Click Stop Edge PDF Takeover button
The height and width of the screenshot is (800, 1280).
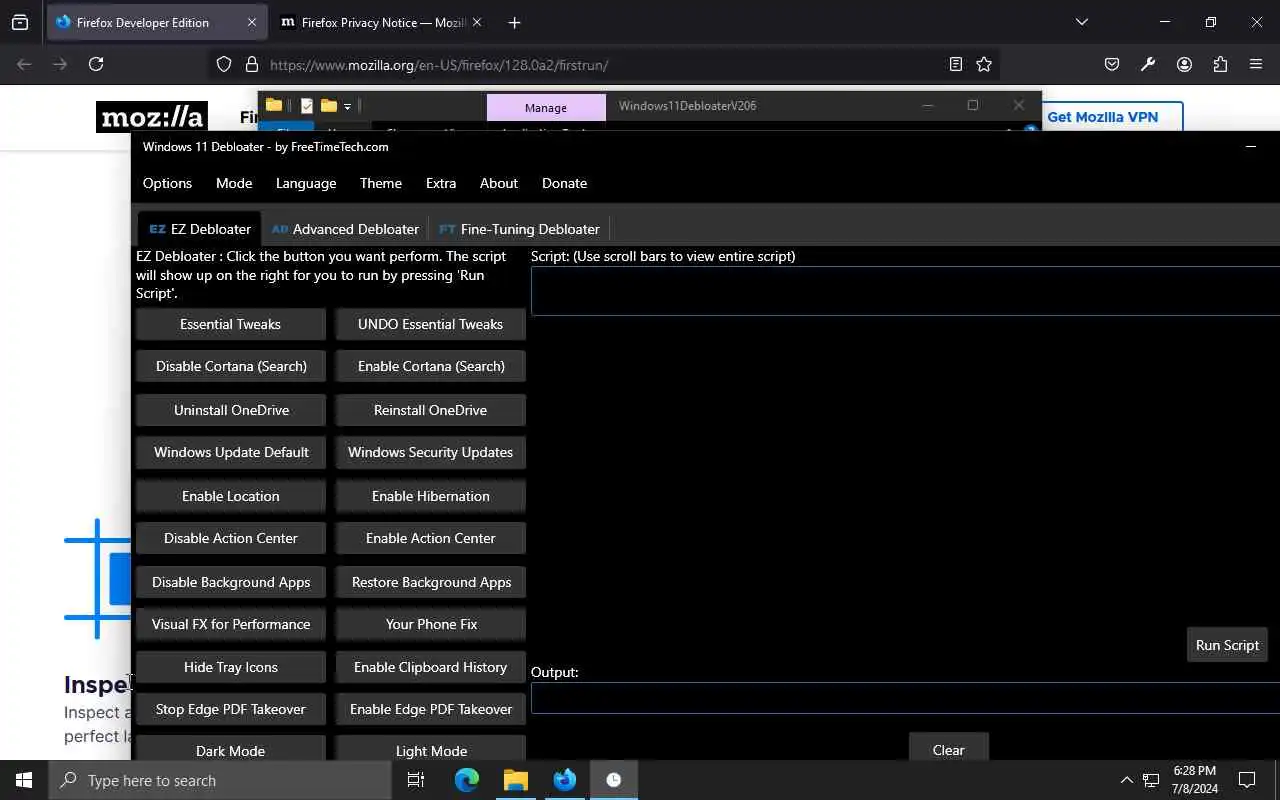[x=231, y=709]
